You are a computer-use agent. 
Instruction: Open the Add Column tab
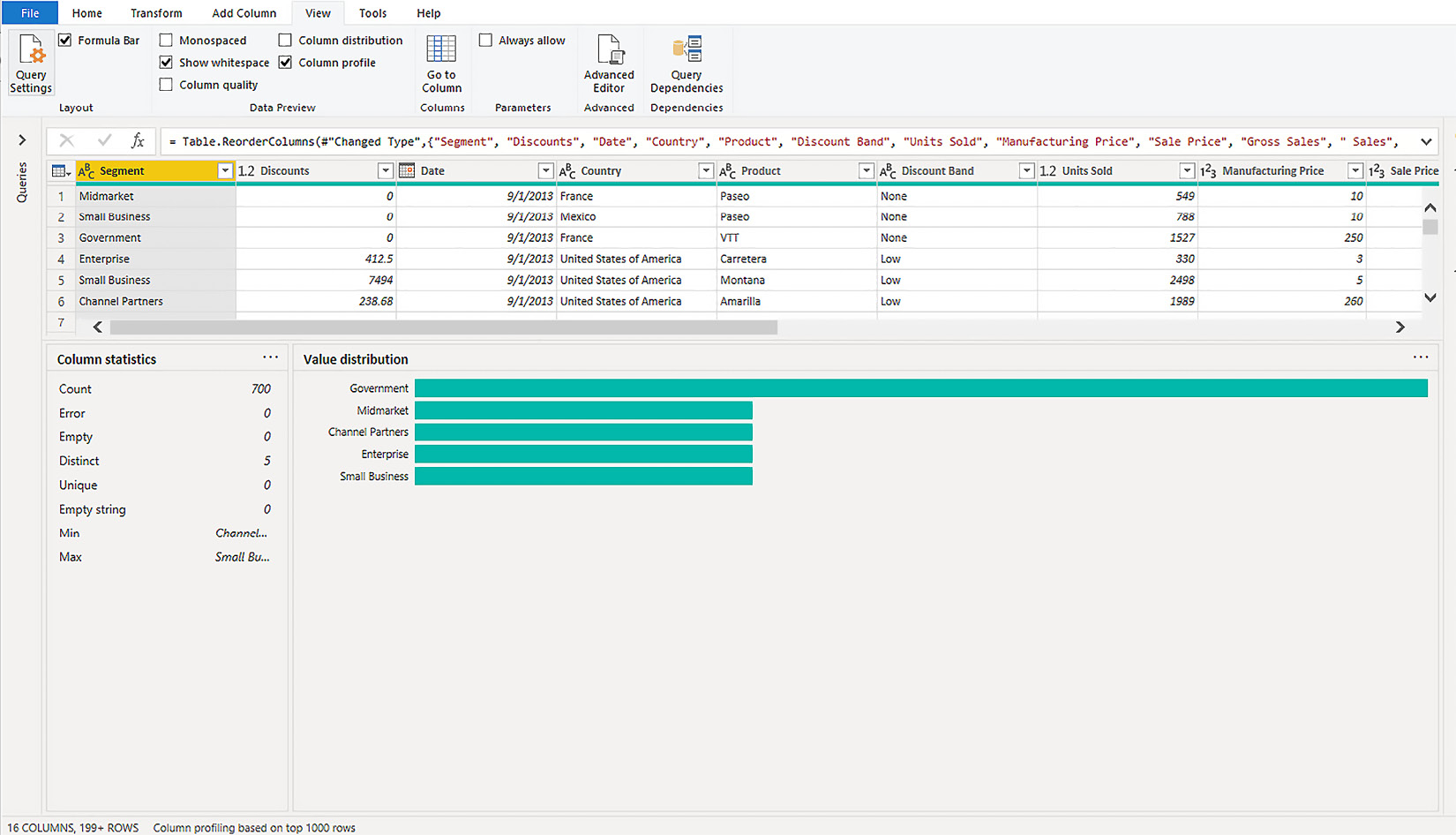[244, 13]
